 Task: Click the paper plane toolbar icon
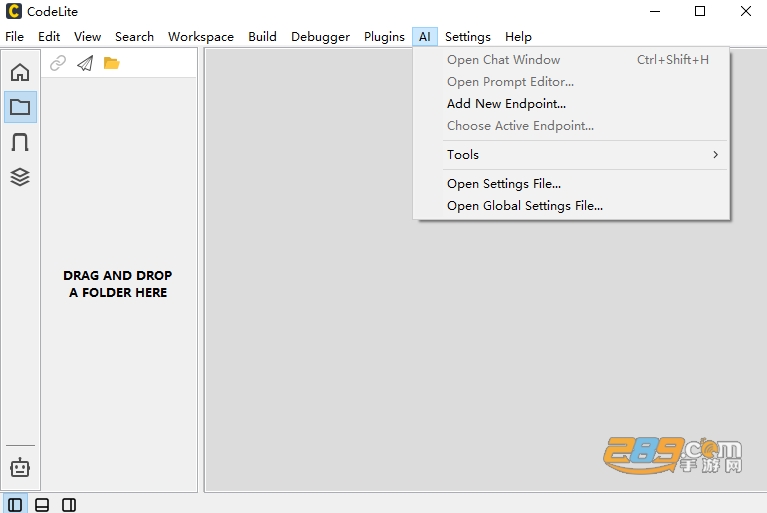tap(85, 63)
